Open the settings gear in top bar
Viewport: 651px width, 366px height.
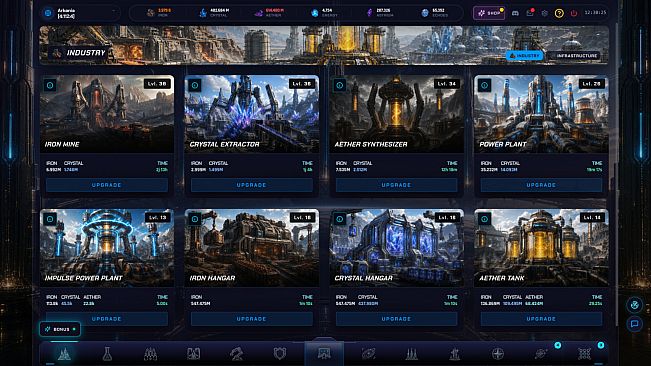[x=545, y=13]
